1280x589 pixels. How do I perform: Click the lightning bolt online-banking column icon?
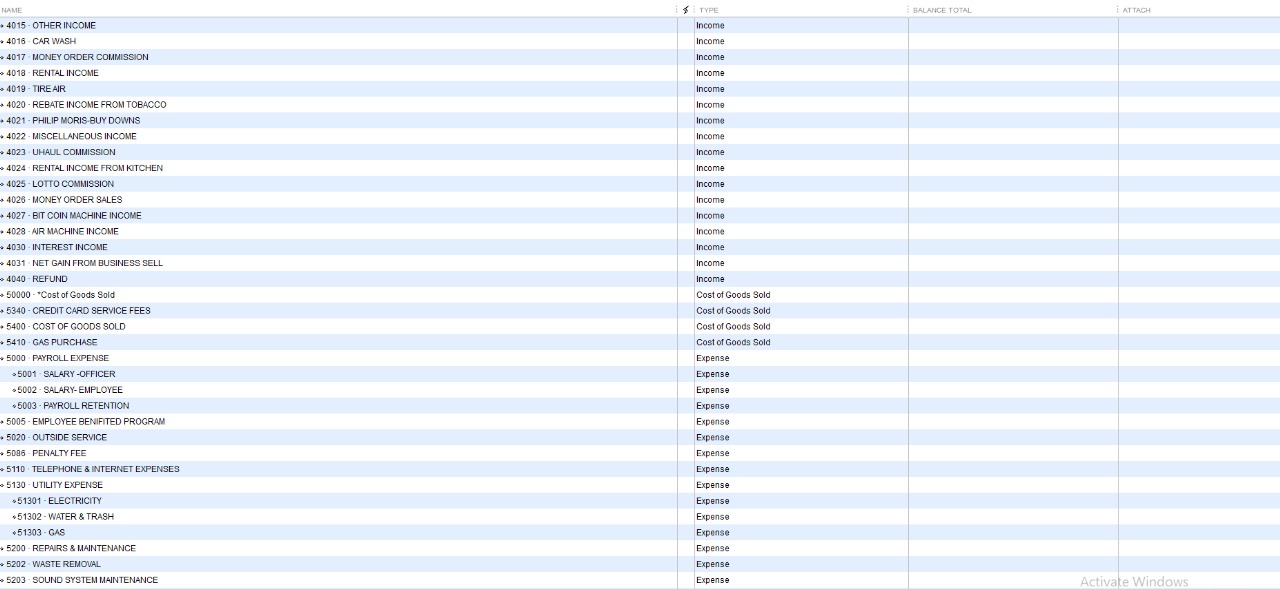[x=685, y=10]
